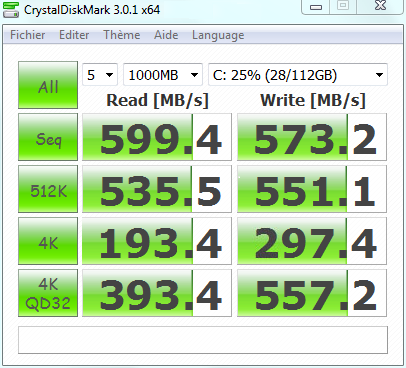Start the Seq benchmark test
Image resolution: width=406 pixels, height=368 pixels.
tap(48, 137)
